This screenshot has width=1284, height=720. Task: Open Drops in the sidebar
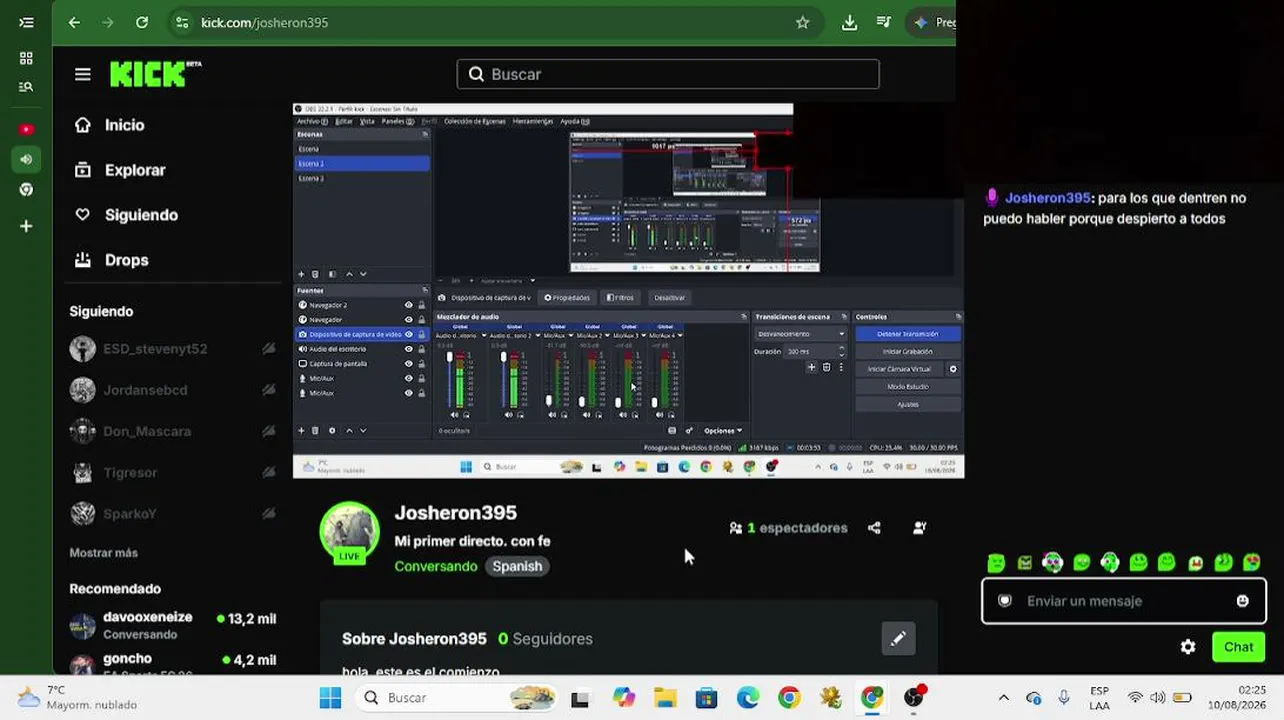point(112,260)
